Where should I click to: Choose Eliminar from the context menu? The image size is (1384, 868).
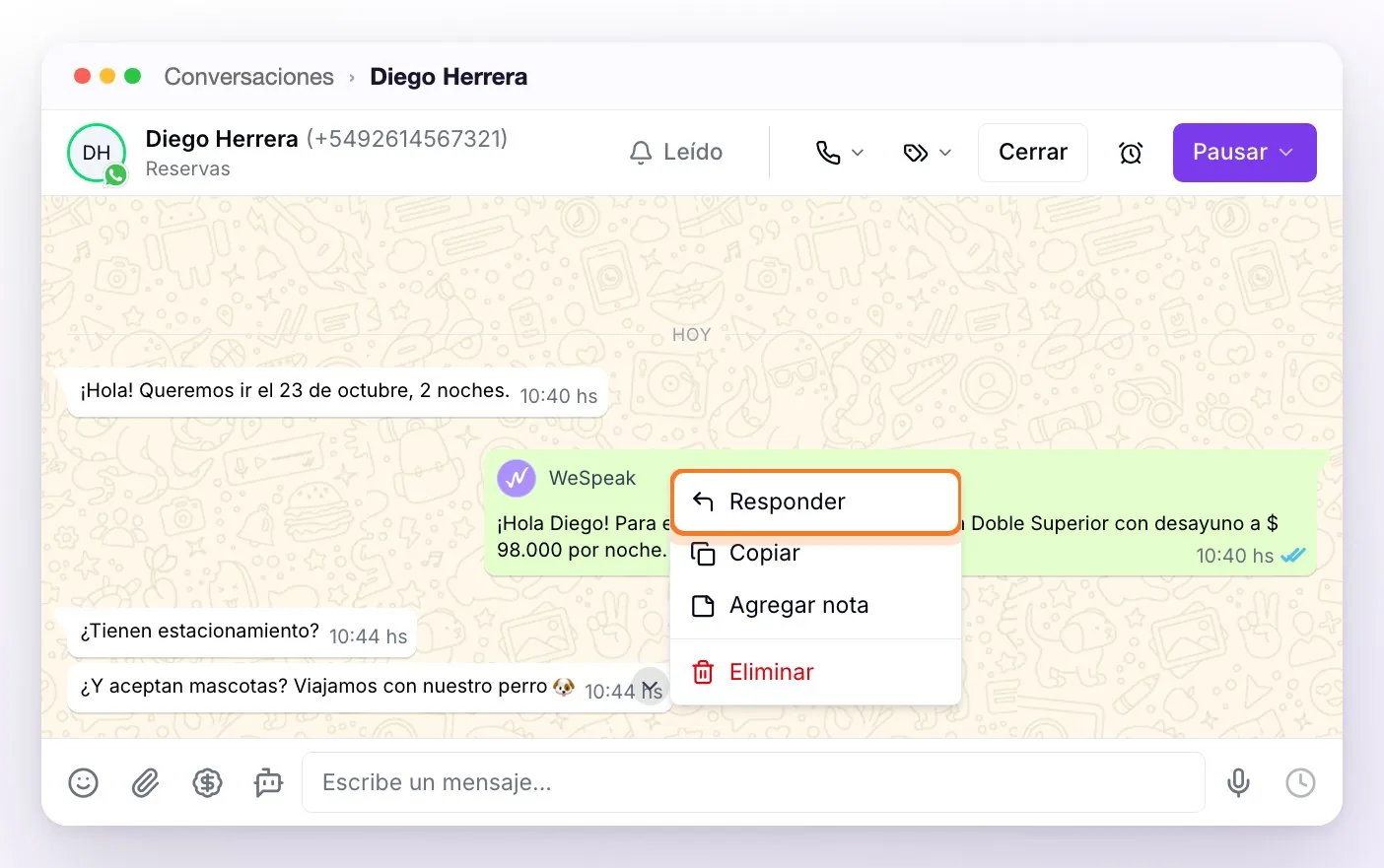pyautogui.click(x=816, y=672)
